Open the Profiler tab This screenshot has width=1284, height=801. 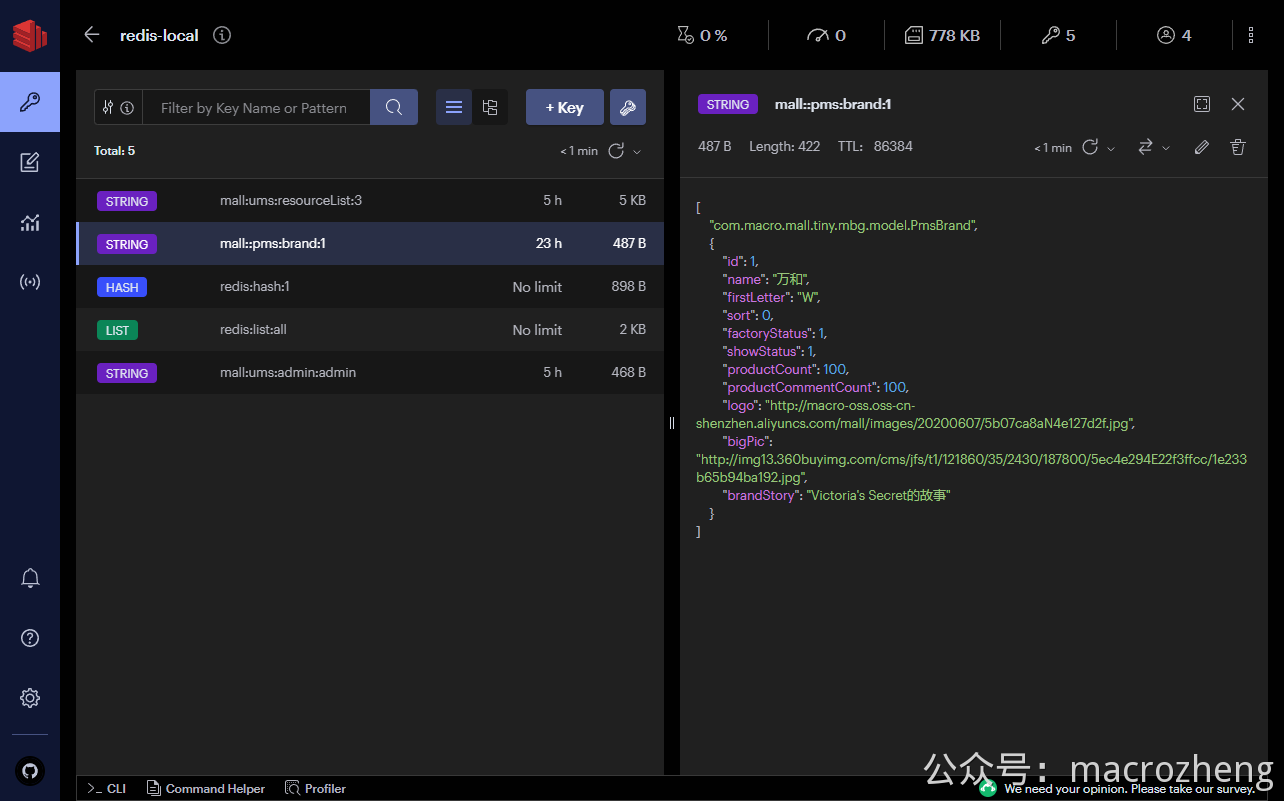[x=316, y=789]
